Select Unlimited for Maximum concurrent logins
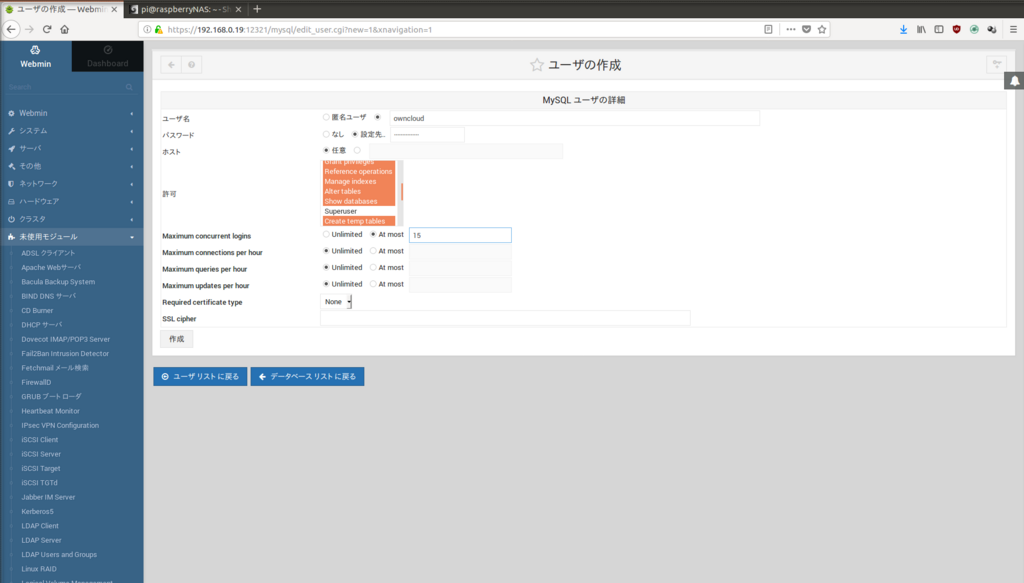Screen dimensions: 1024x583 [326, 234]
